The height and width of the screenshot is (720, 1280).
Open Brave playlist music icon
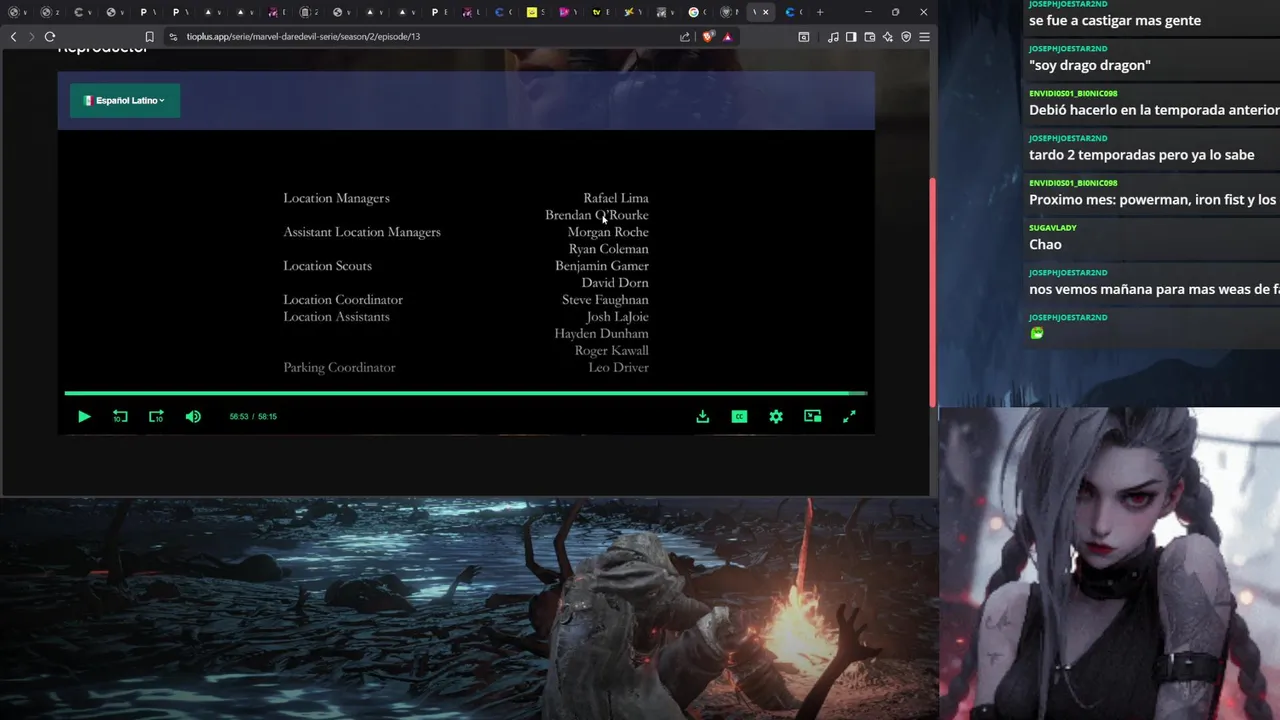point(833,37)
